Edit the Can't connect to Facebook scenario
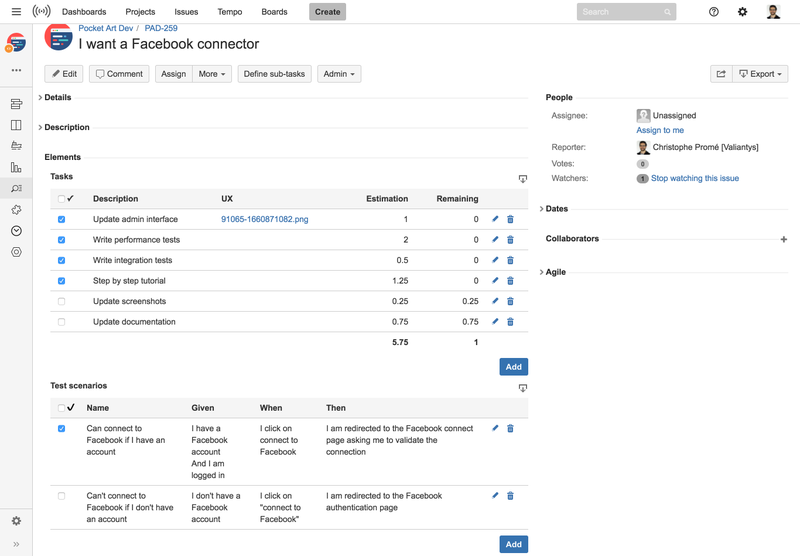Screen dimensions: 800x556 (495, 496)
